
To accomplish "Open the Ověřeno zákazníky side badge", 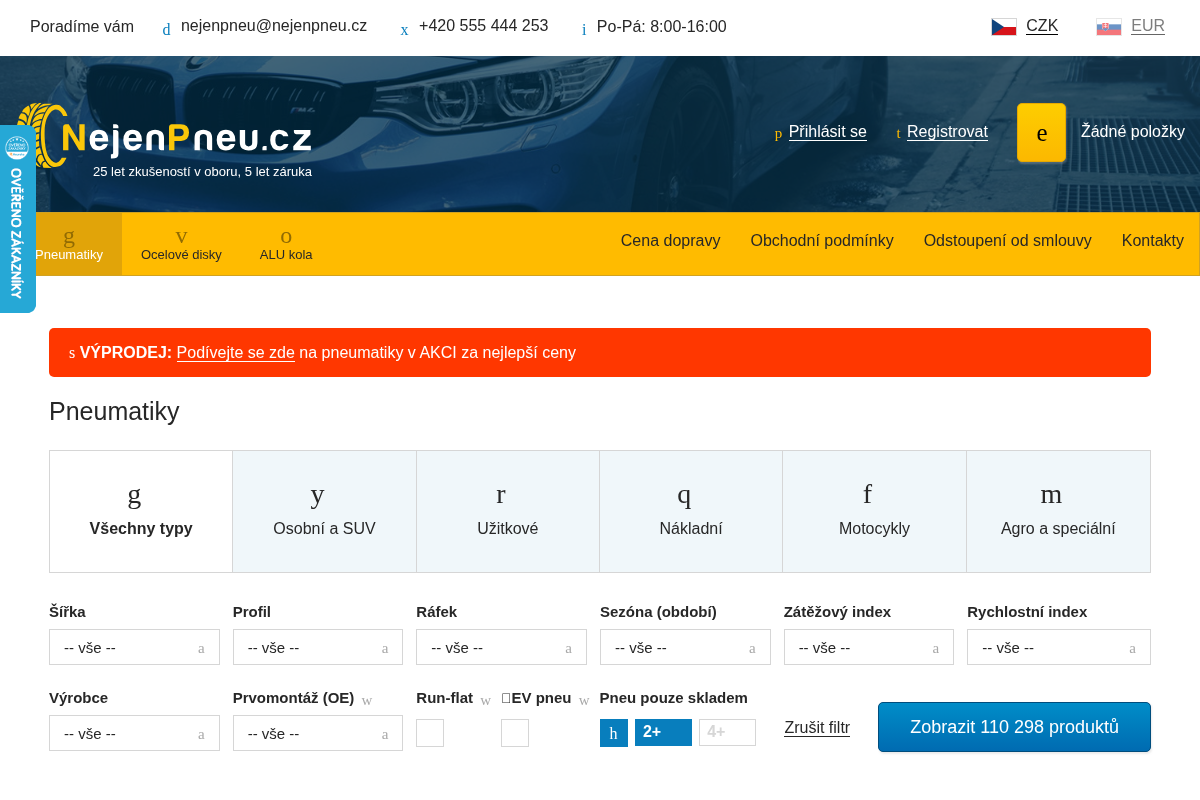I will click(17, 219).
